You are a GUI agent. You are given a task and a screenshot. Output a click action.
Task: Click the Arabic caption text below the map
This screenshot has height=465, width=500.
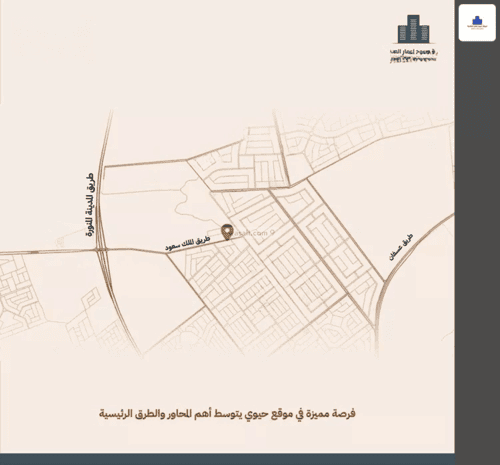click(x=227, y=414)
